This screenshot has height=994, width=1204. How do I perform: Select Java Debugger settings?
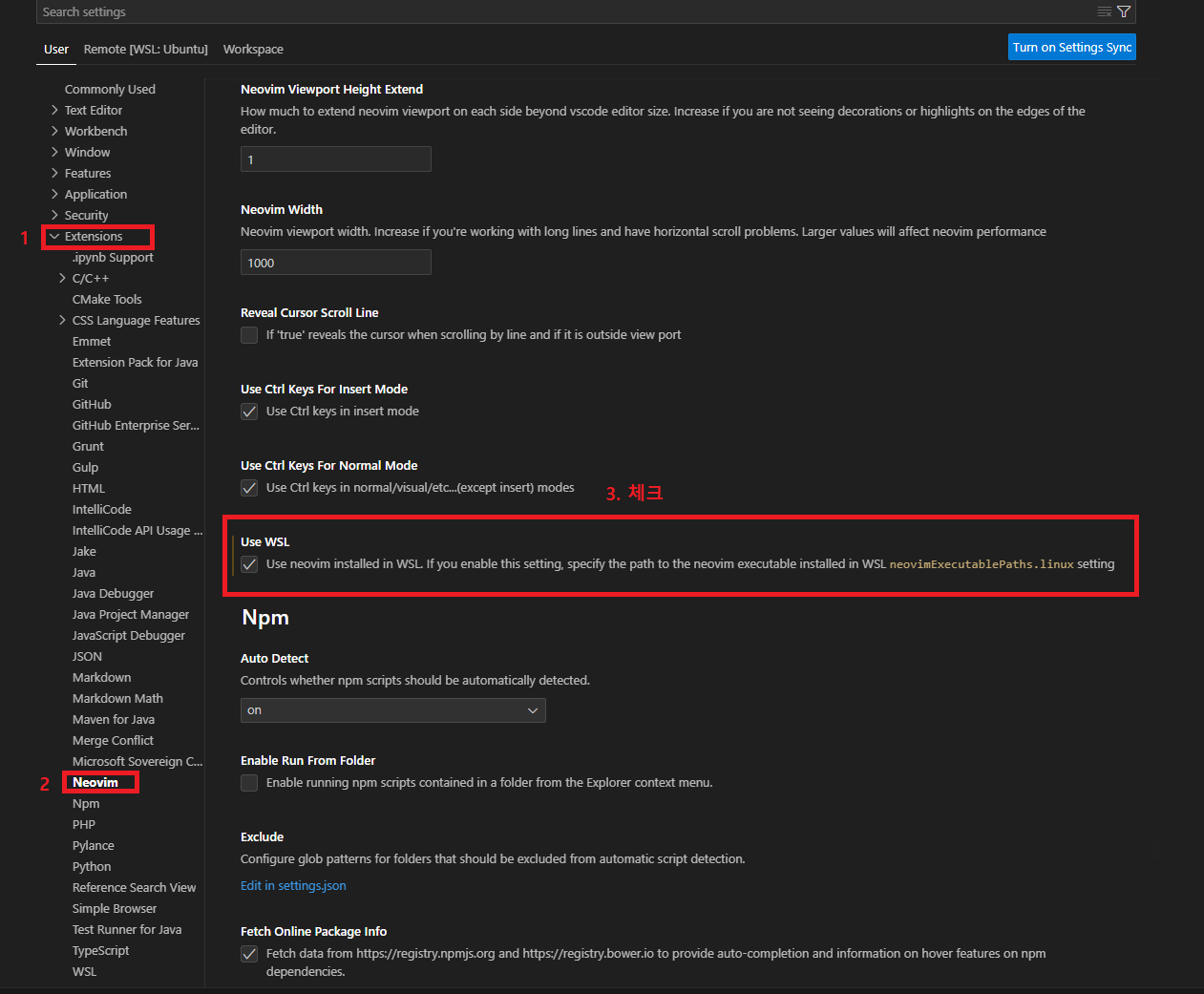(x=113, y=593)
